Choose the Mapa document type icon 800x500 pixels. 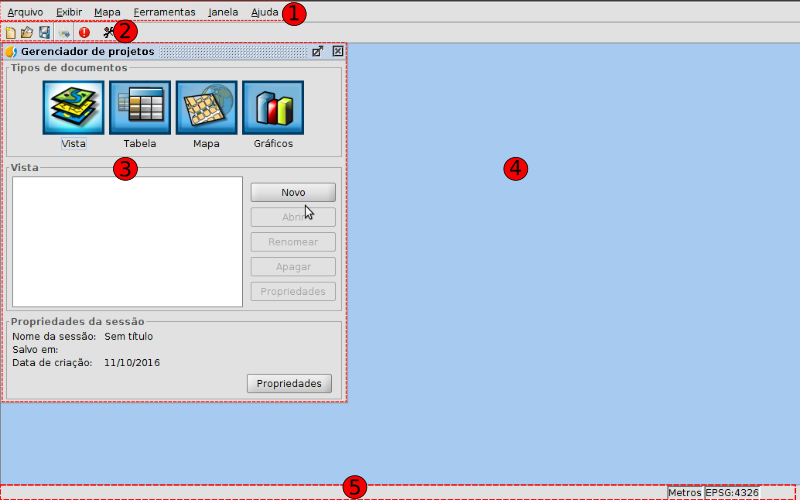point(206,108)
